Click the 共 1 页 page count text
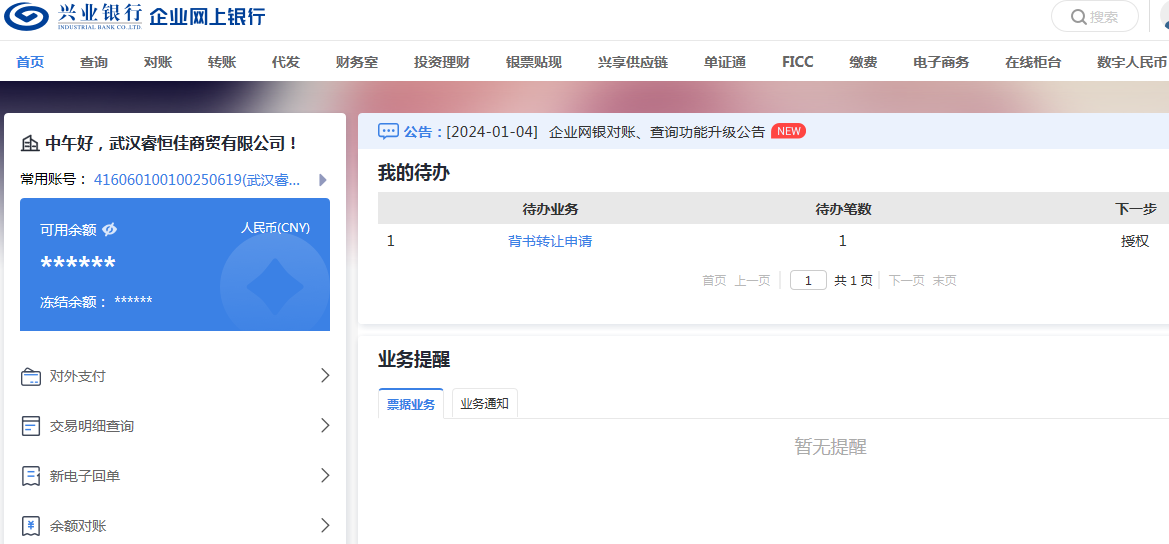This screenshot has height=544, width=1169. point(853,281)
